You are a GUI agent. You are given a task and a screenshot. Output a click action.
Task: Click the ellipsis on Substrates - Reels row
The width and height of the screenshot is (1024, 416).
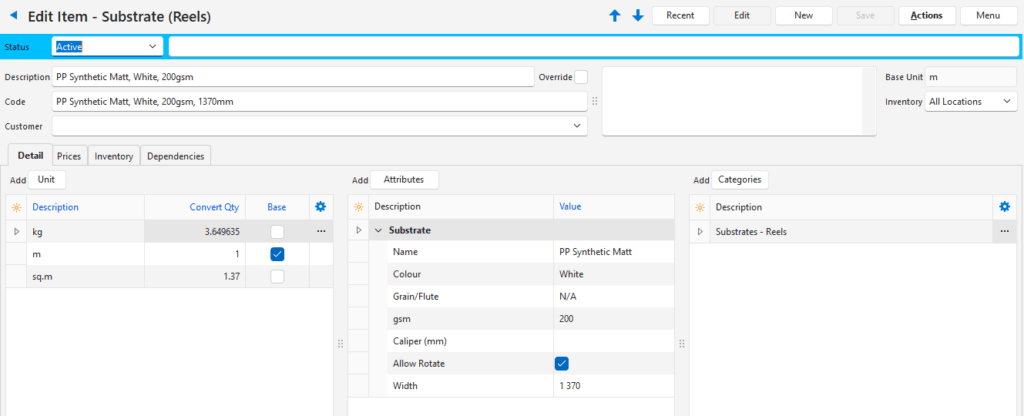coord(1005,231)
